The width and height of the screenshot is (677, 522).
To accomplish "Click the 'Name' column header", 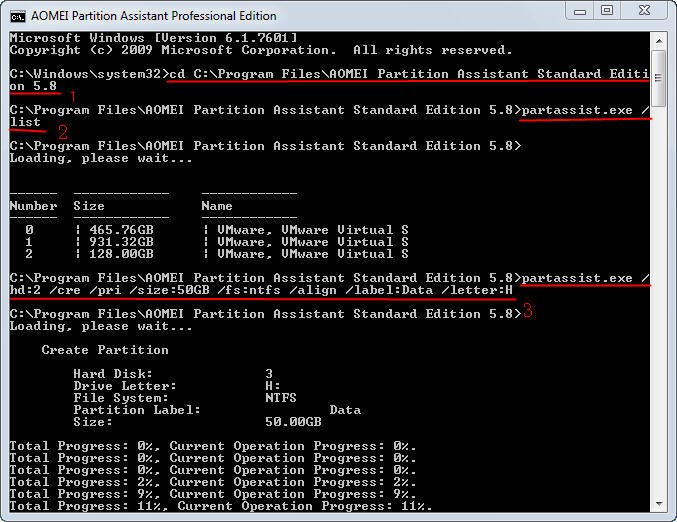I will [x=217, y=206].
